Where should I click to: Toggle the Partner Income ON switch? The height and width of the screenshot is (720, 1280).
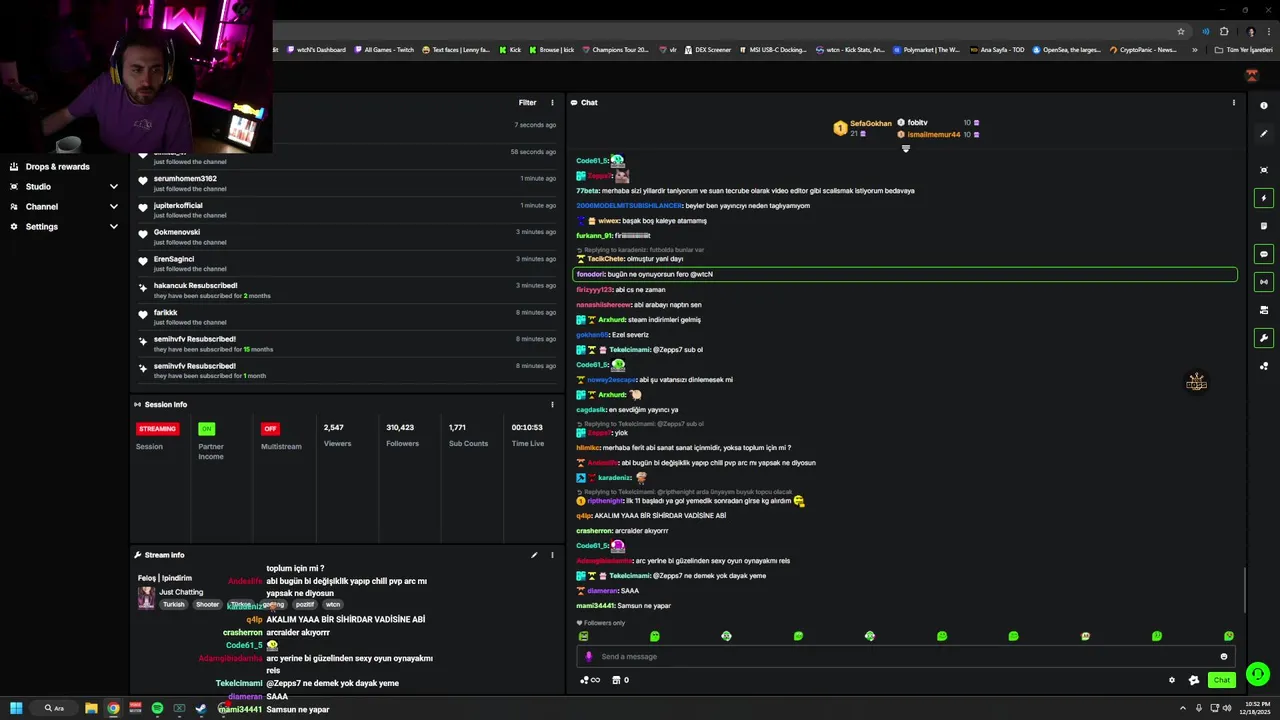(206, 428)
